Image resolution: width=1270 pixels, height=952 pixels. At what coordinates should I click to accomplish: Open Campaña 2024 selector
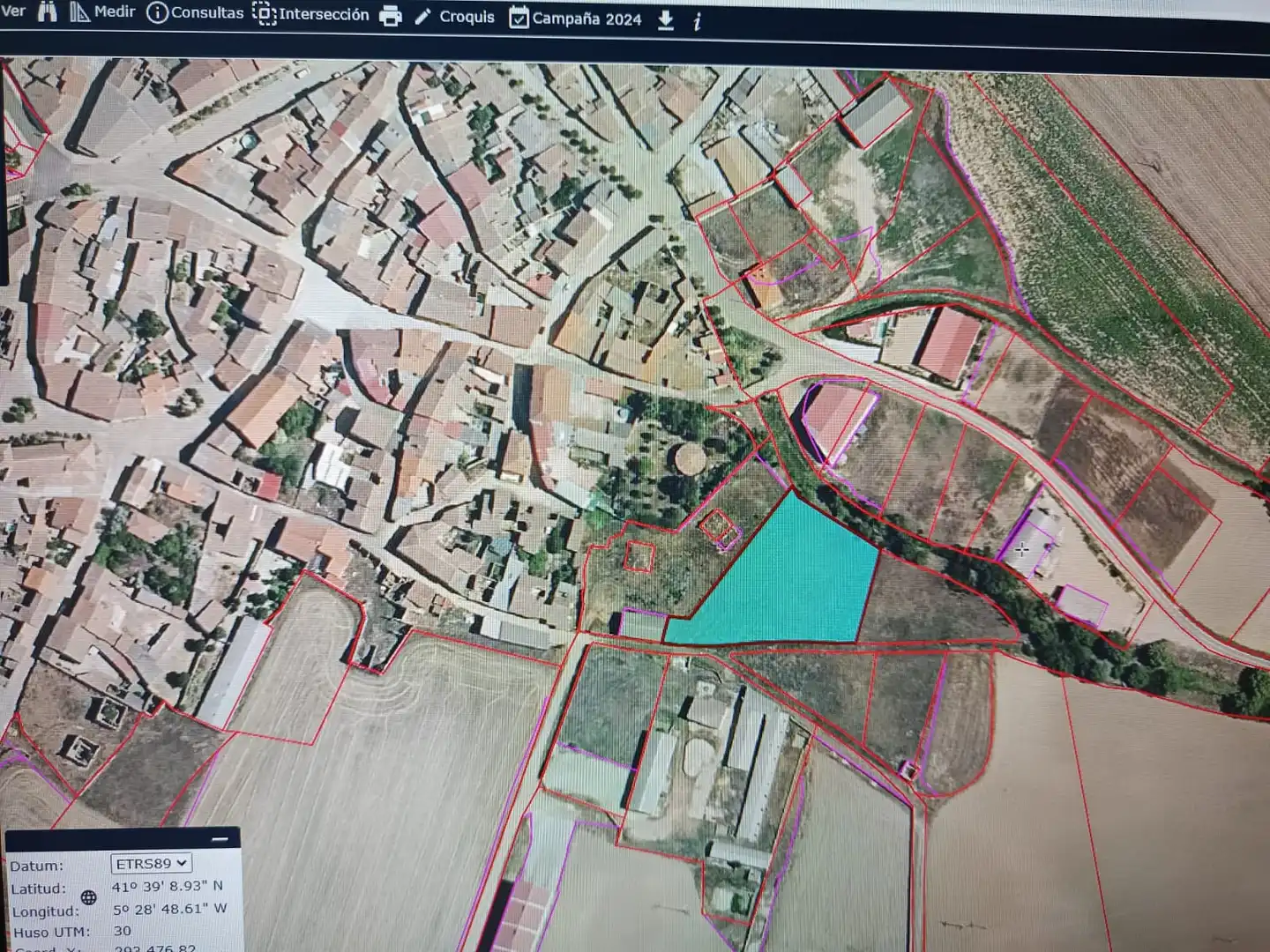tap(575, 18)
